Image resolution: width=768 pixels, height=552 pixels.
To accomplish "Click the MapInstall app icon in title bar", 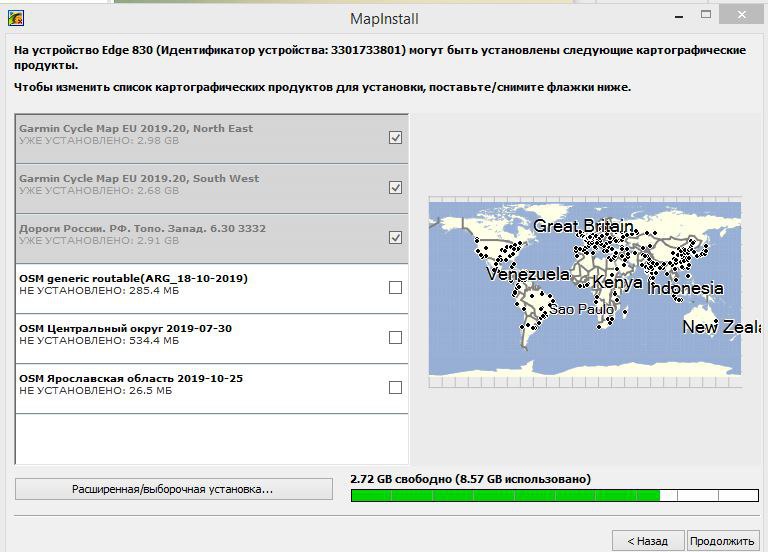I will (16, 19).
